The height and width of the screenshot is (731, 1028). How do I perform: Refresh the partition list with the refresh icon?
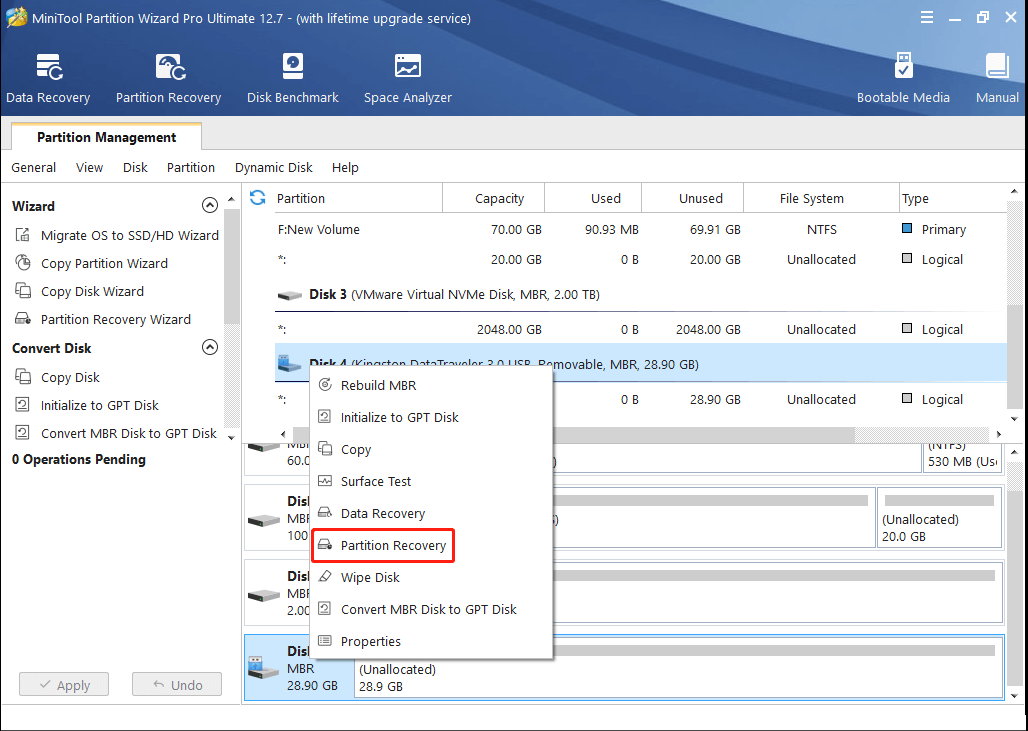point(258,197)
